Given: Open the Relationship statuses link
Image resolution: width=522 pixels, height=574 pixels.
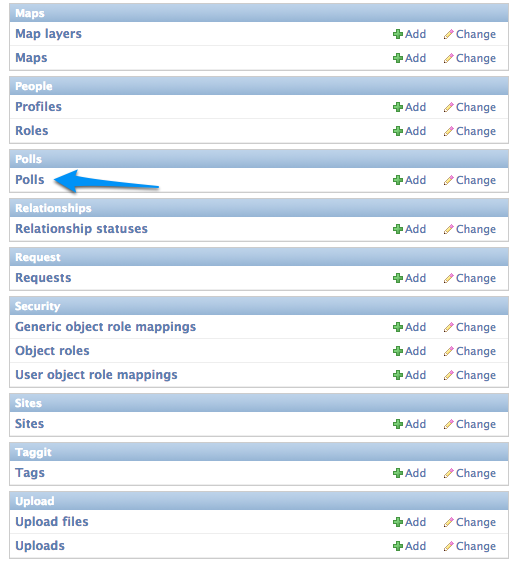Looking at the screenshot, I should 81,229.
